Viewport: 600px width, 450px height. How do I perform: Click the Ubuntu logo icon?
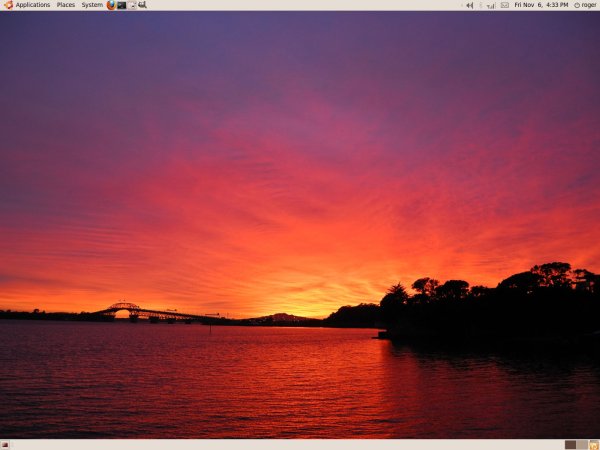[x=8, y=5]
